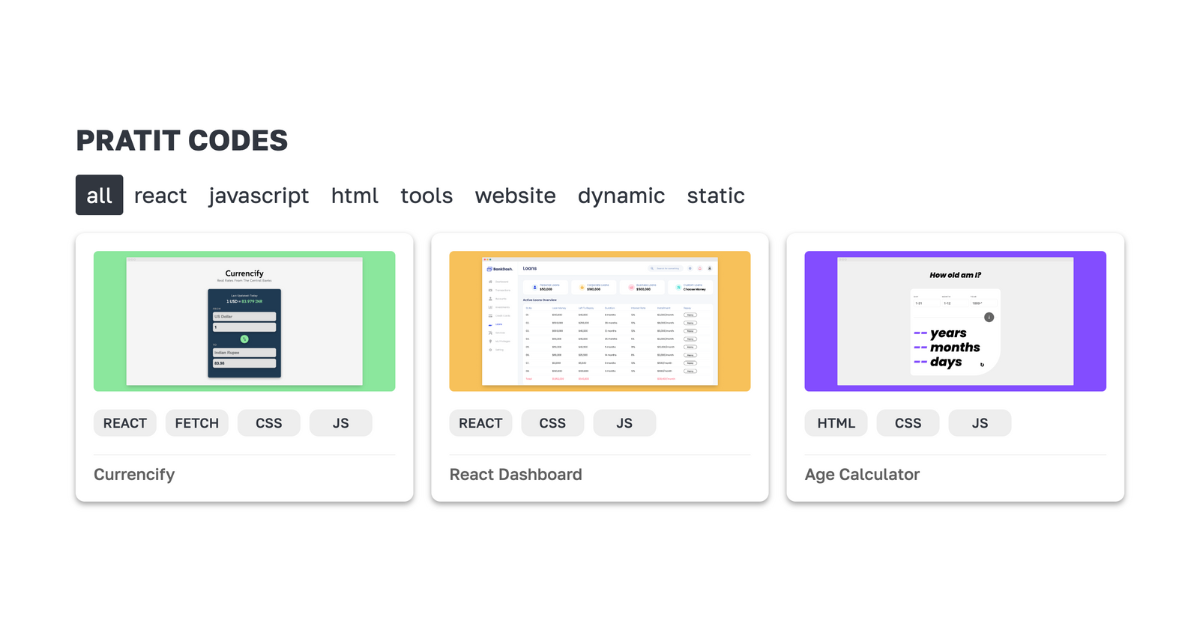The height and width of the screenshot is (630, 1200).
Task: Filter projects by 'javascript'
Action: (x=259, y=195)
